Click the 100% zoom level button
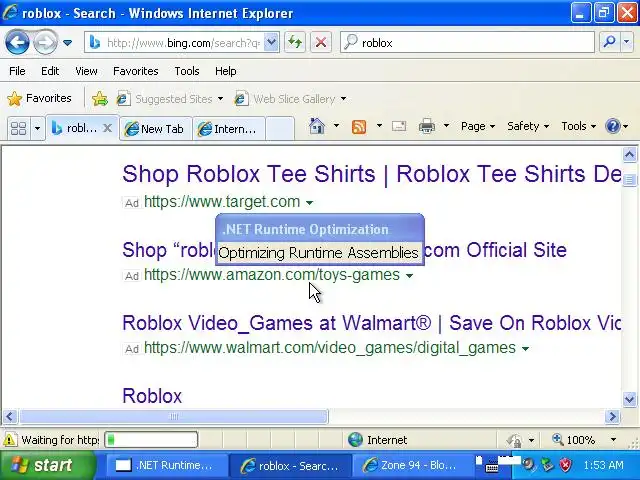Viewport: 640px width, 480px height. (x=575, y=440)
